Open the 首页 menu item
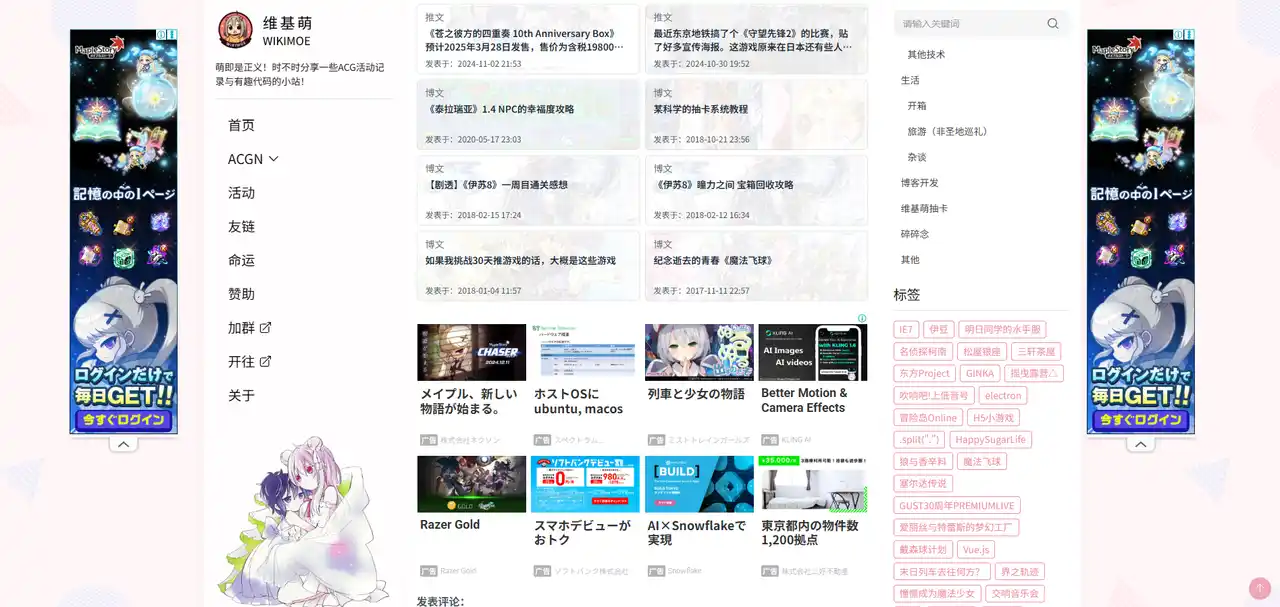The width and height of the screenshot is (1280, 607). pyautogui.click(x=241, y=125)
